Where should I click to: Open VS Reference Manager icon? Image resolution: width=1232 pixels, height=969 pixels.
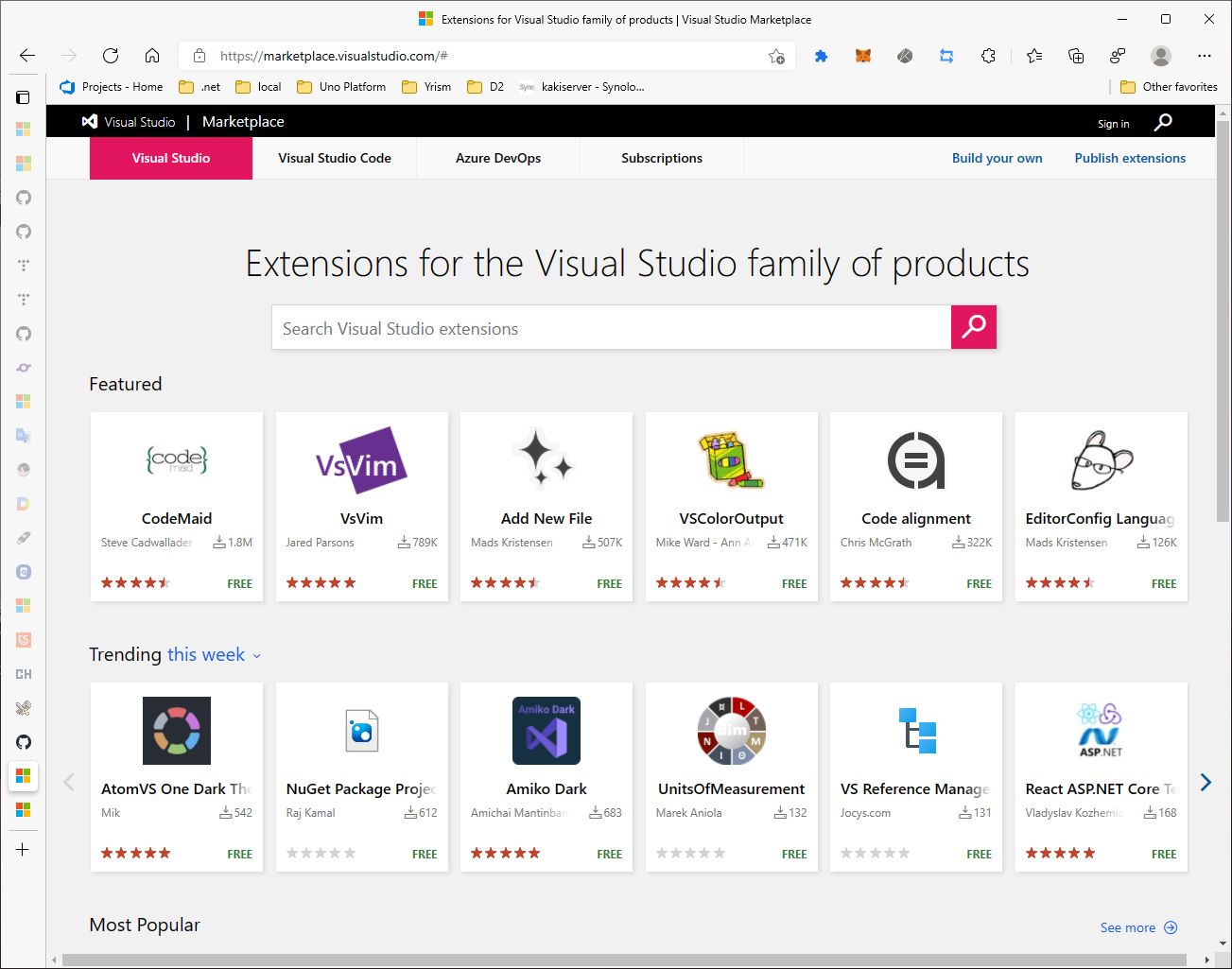916,731
